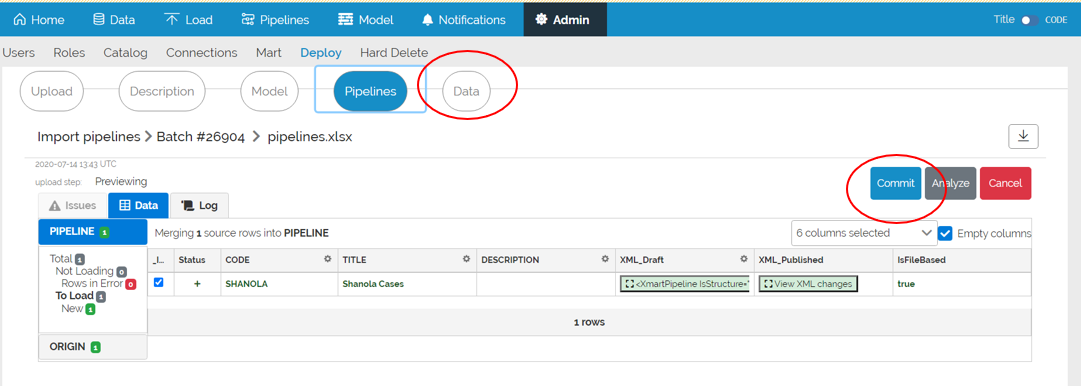This screenshot has height=386, width=1081.
Task: Switch to the Data preview tab
Action: [x=139, y=205]
